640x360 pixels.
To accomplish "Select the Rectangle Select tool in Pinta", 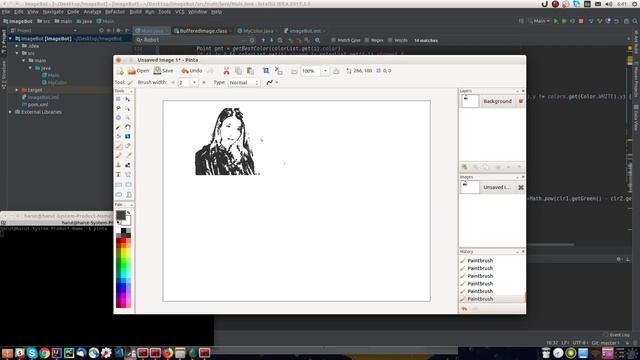I will 118,99.
